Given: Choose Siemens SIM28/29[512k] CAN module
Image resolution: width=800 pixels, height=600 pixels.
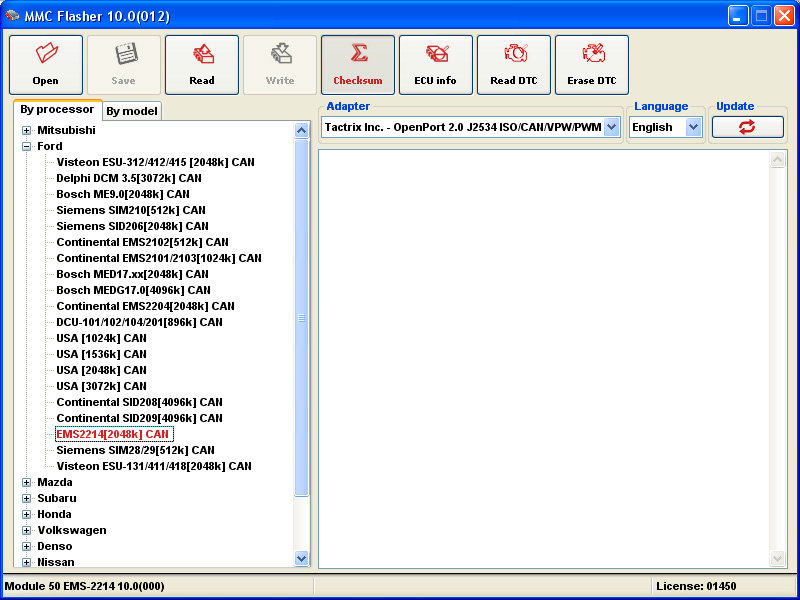Looking at the screenshot, I should click(x=135, y=450).
